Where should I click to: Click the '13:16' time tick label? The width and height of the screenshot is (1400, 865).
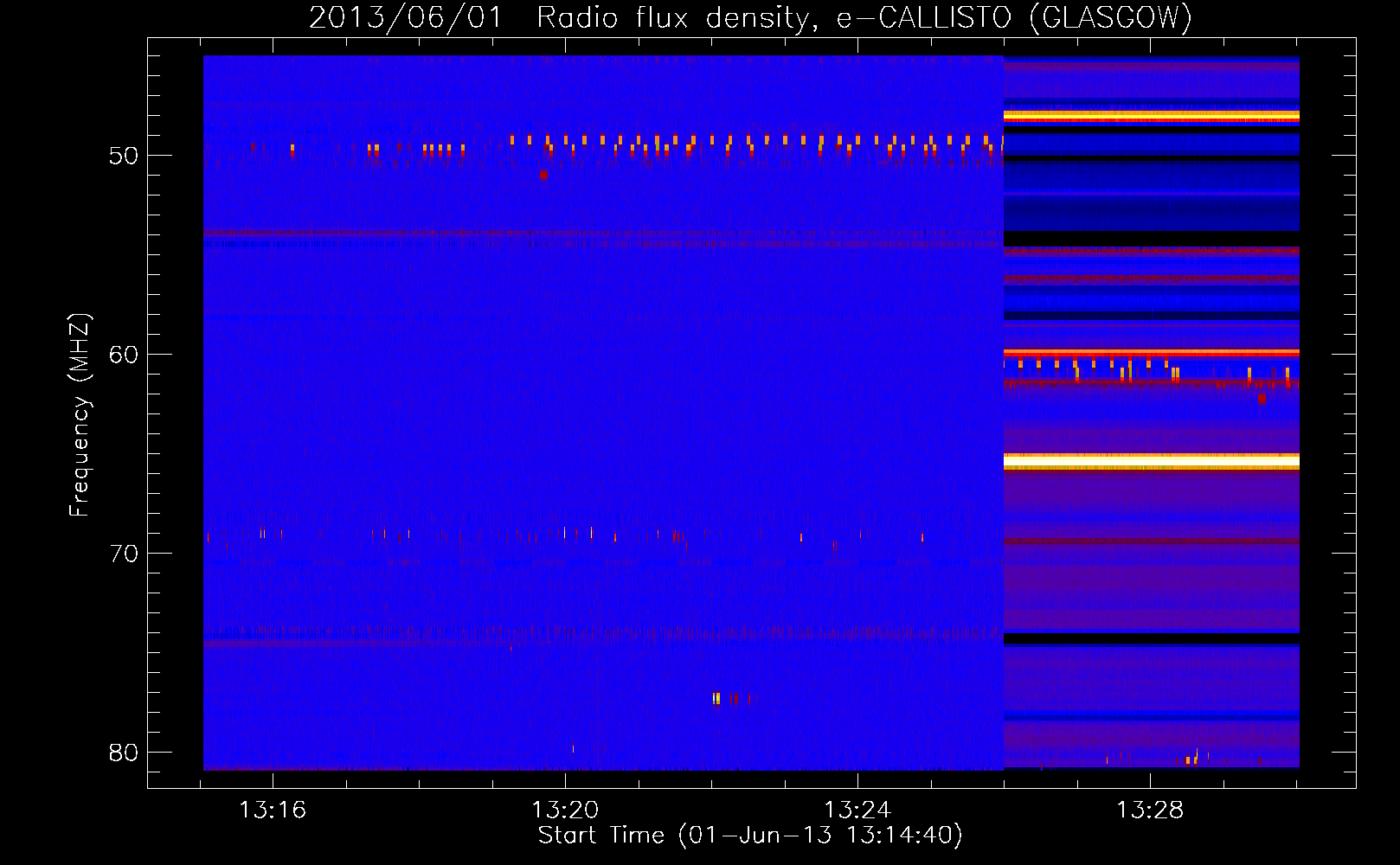pos(273,811)
